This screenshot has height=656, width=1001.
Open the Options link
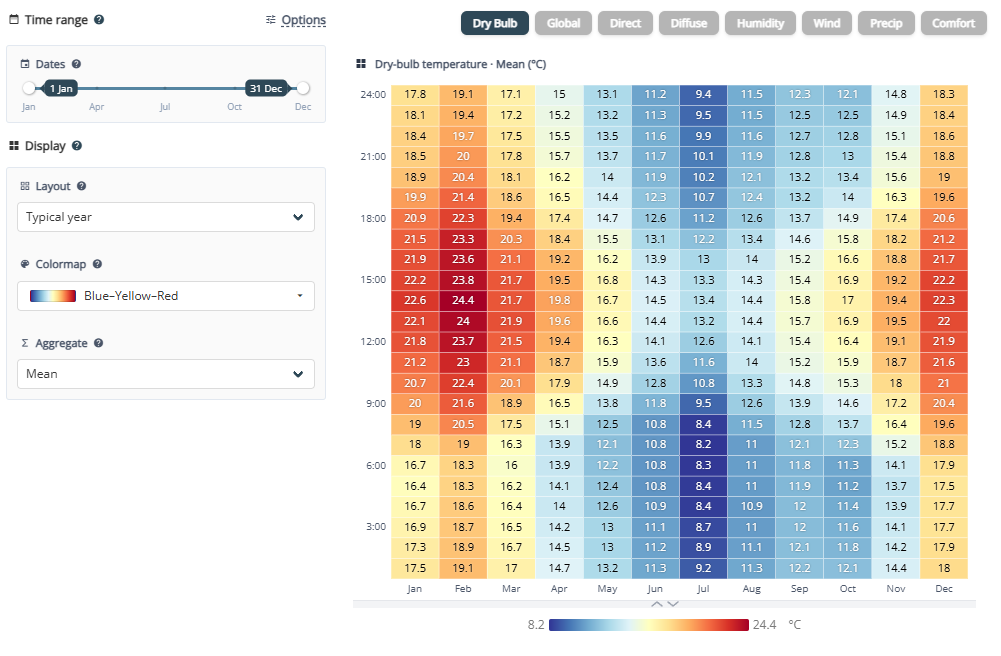pyautogui.click(x=304, y=20)
